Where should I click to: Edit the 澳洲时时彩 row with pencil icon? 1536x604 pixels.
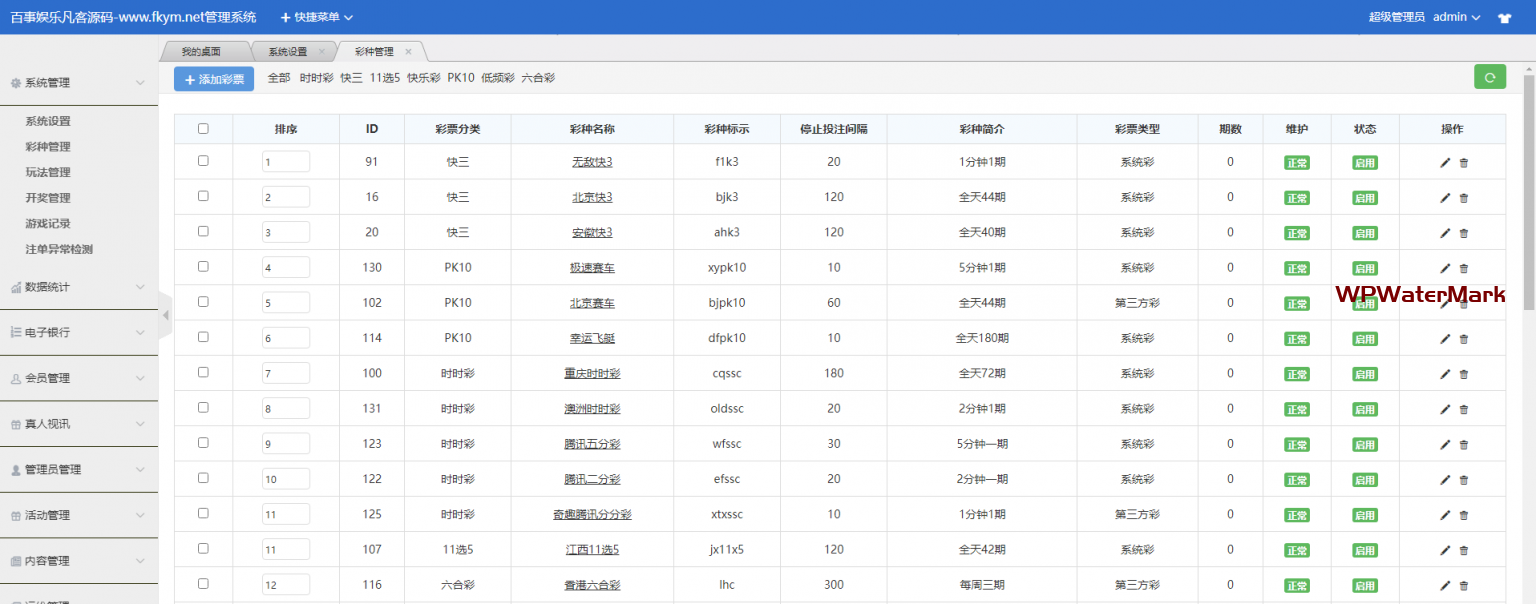click(x=1445, y=409)
